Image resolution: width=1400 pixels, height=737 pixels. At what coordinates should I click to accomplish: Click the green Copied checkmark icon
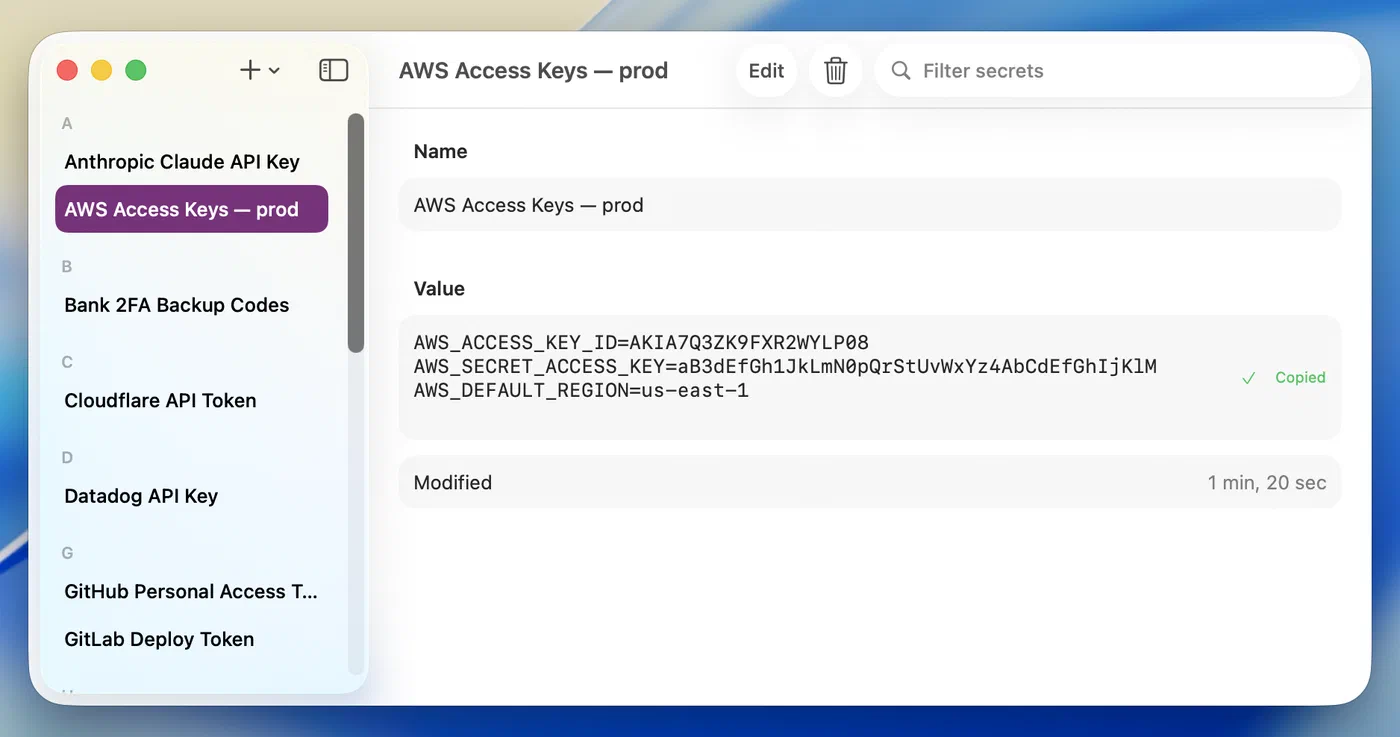coord(1248,378)
